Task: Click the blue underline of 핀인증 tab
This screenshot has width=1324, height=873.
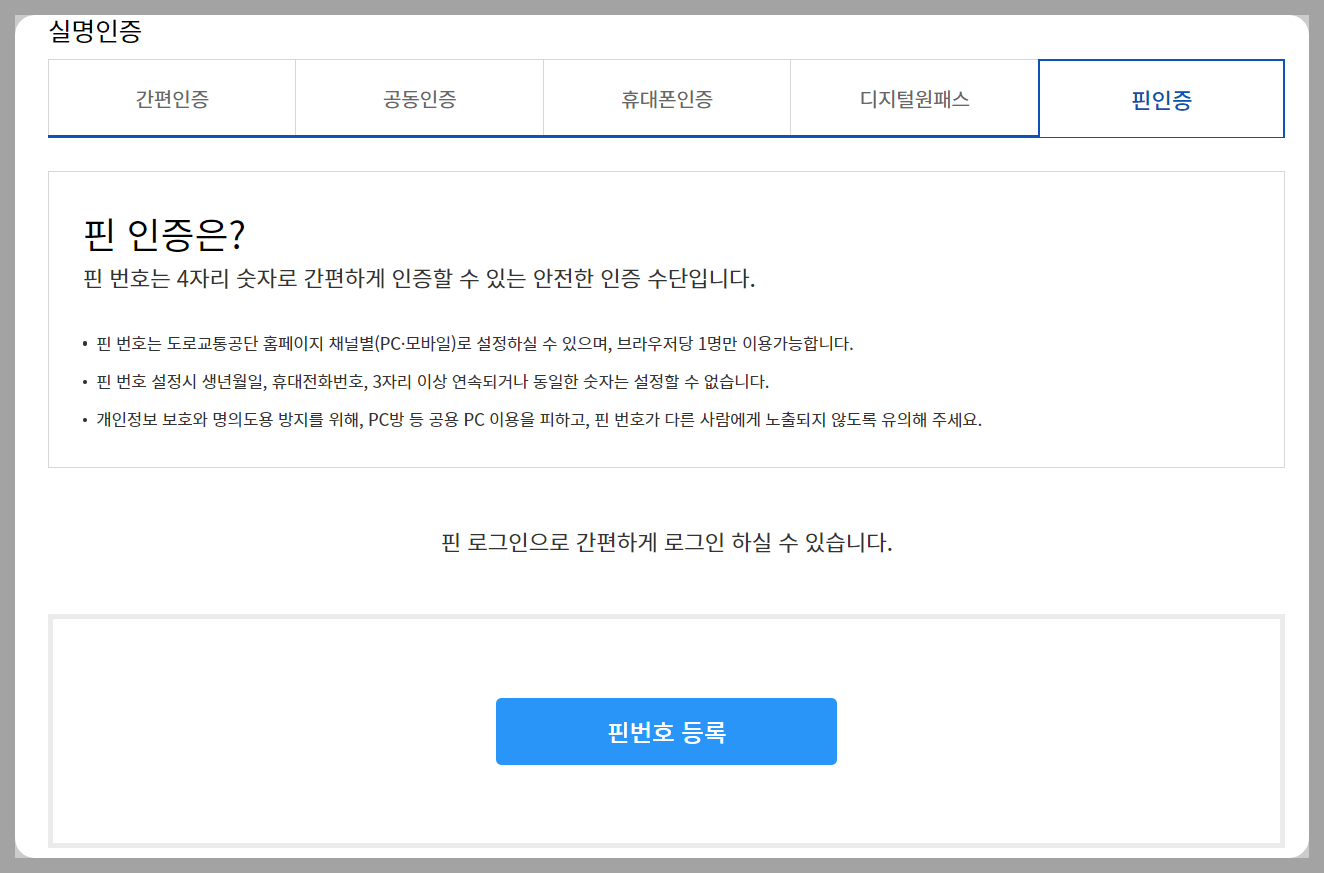Action: point(1162,136)
